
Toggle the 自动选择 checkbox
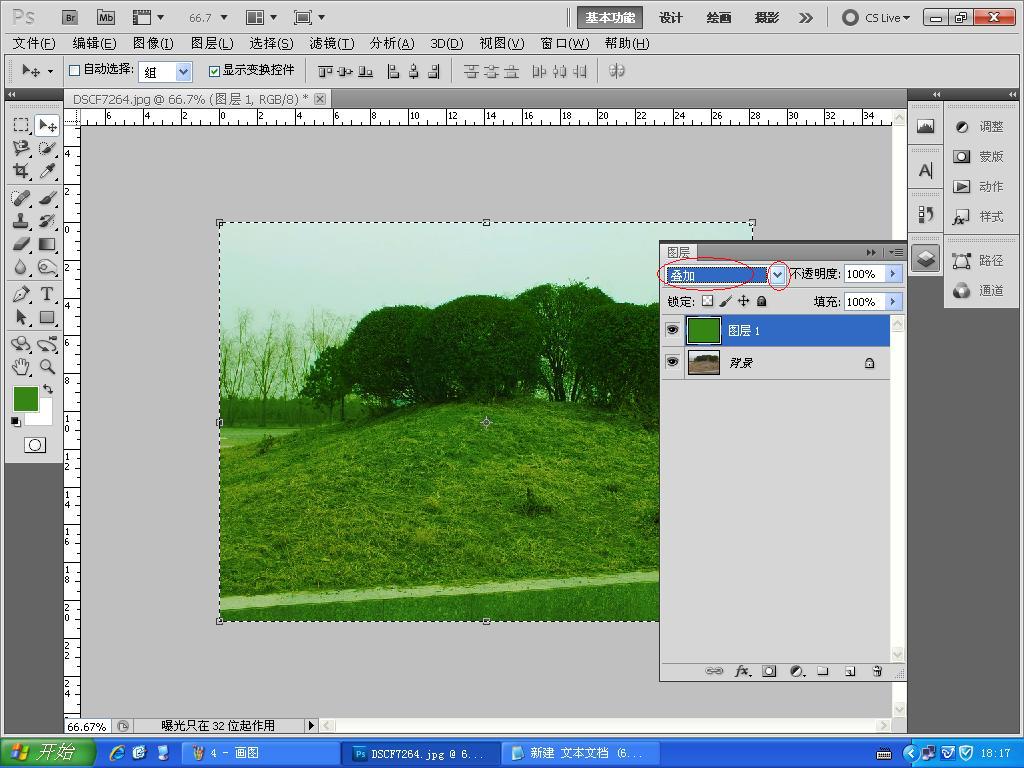click(74, 71)
